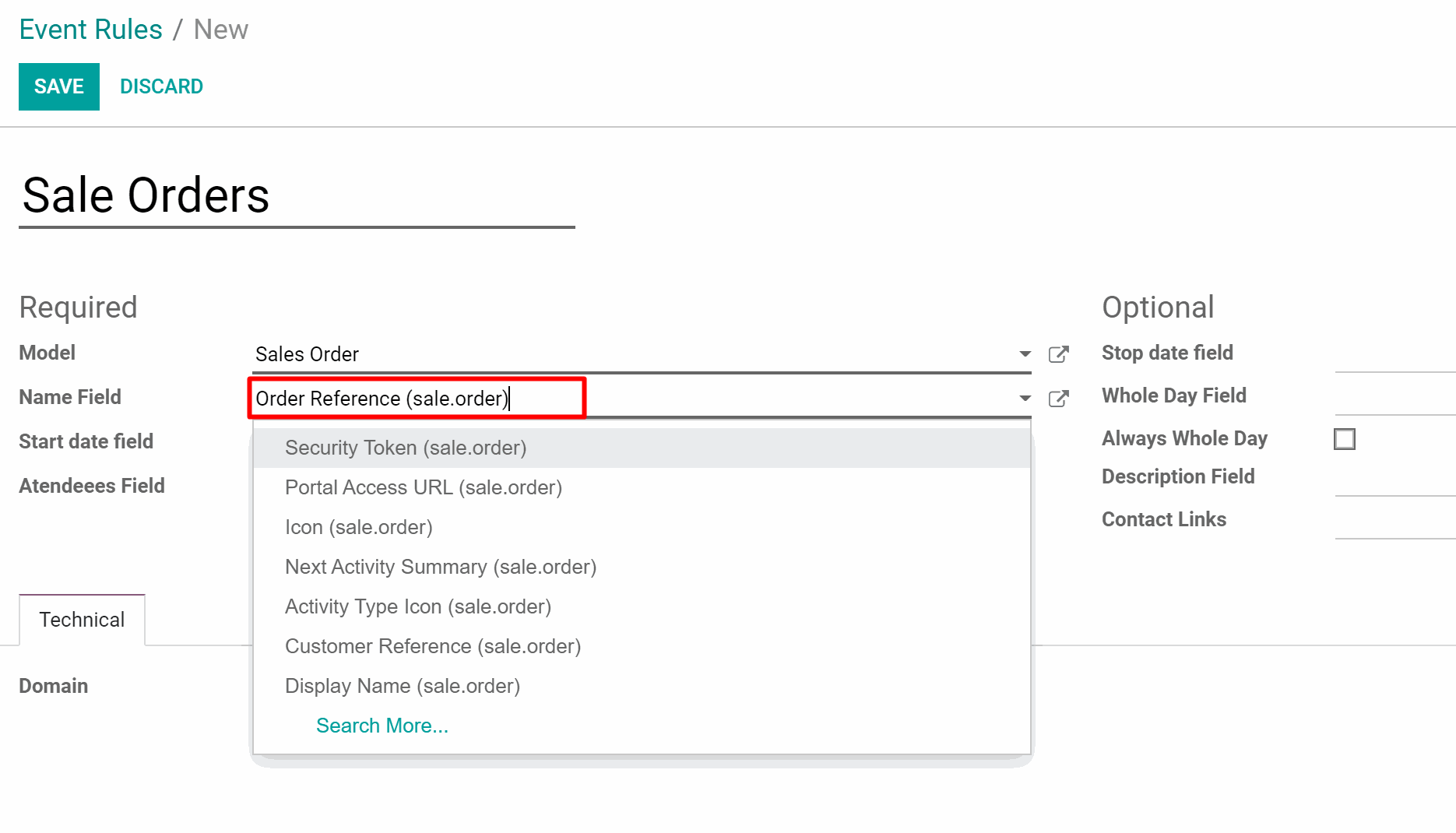
Task: Click the Stop date field input
Action: point(1395,354)
